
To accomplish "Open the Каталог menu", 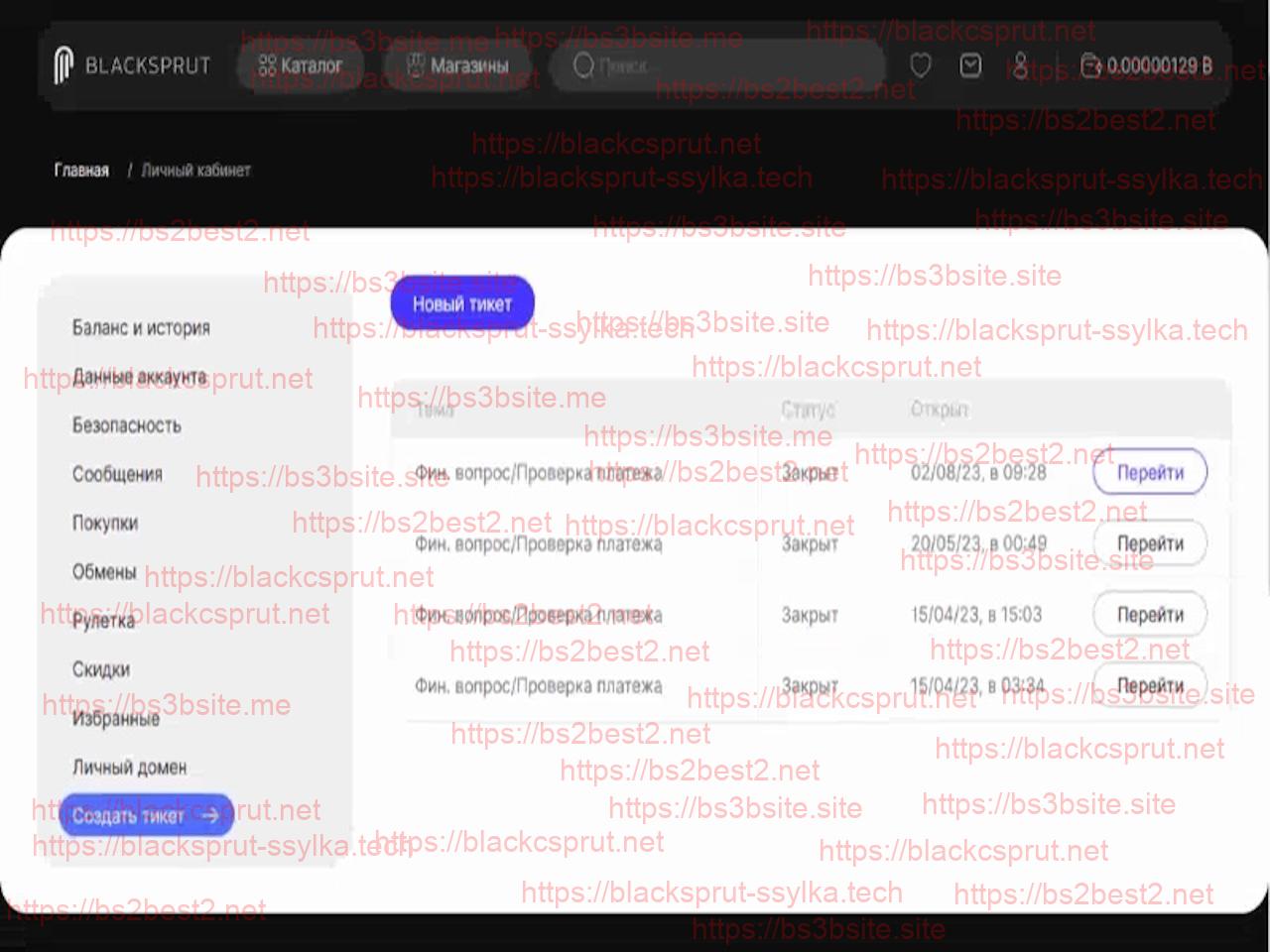I will (300, 65).
